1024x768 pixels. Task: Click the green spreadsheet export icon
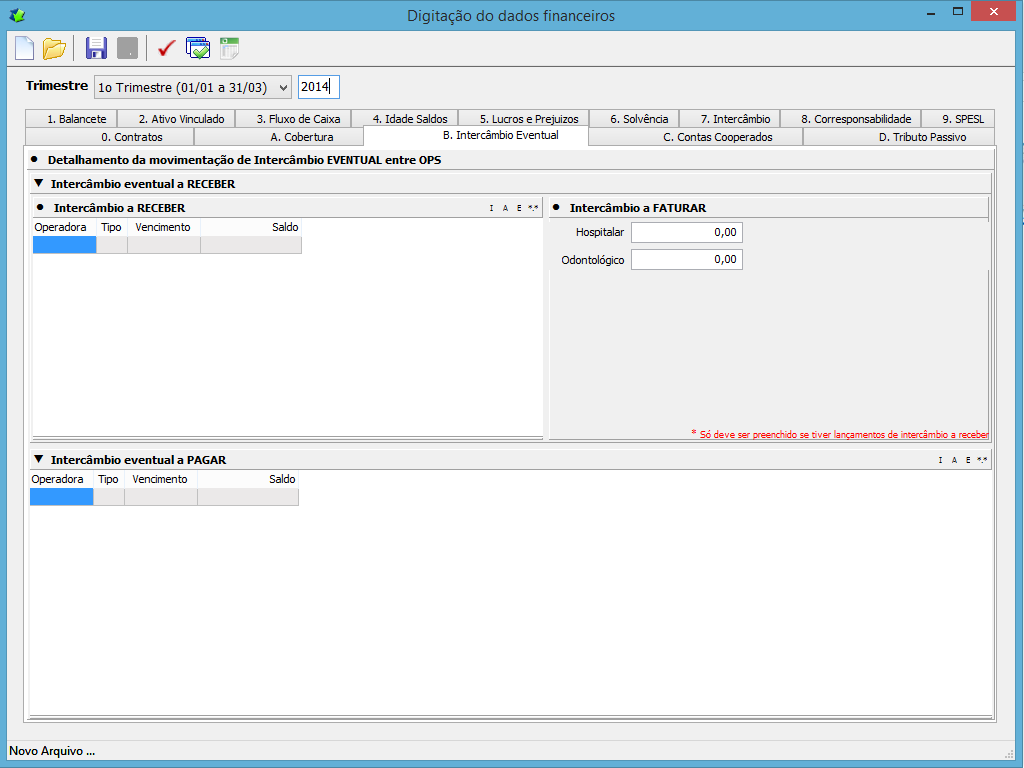point(229,48)
